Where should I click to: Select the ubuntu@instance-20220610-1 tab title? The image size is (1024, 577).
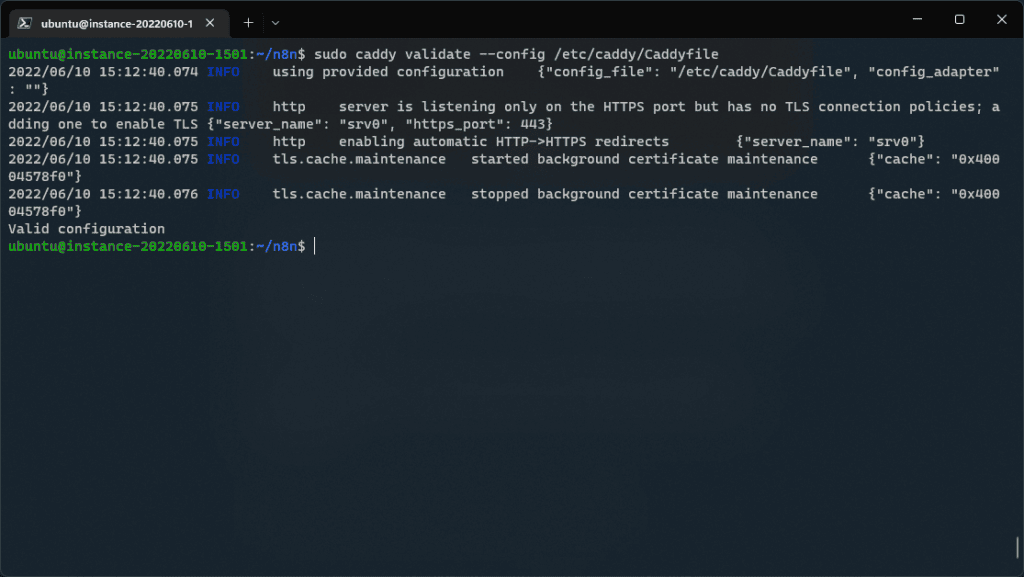point(117,22)
